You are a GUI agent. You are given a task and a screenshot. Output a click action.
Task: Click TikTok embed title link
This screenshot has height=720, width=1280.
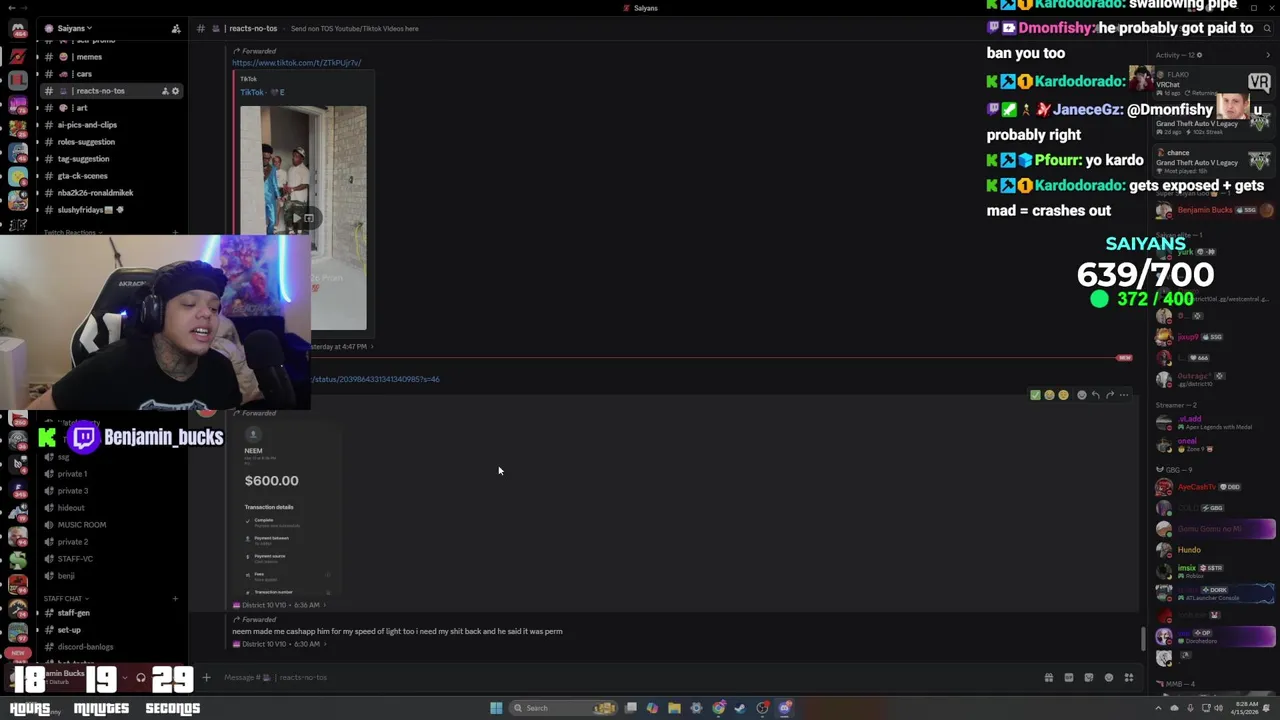262,92
